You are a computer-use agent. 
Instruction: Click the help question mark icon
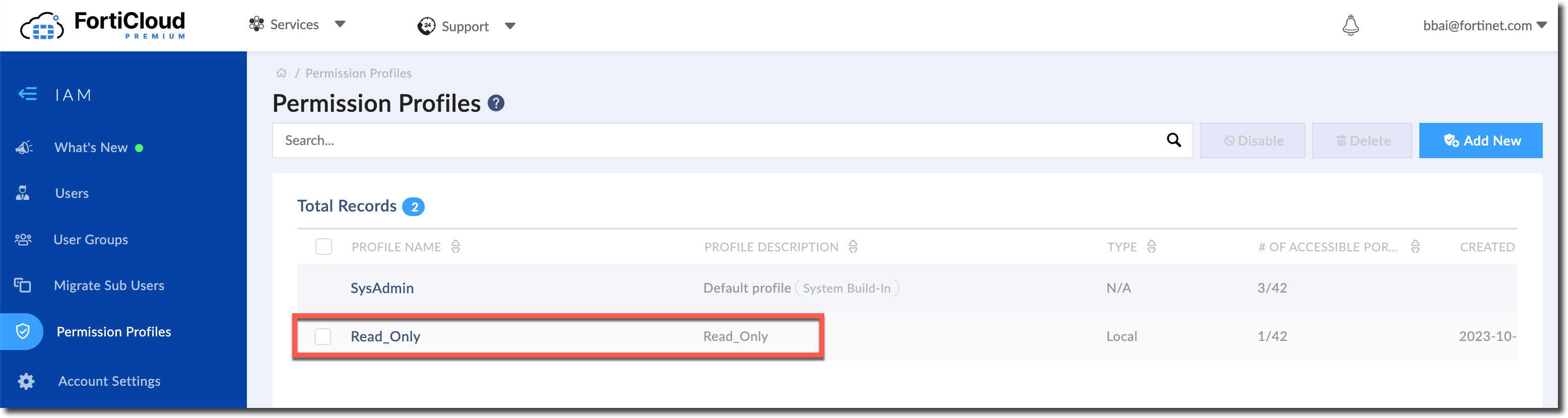tap(496, 103)
